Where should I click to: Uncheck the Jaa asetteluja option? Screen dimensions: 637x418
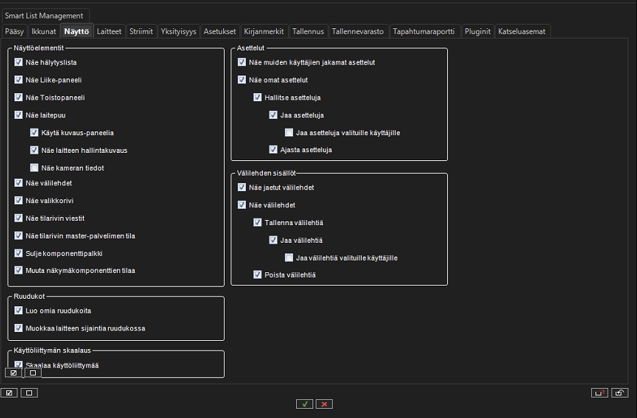coord(273,115)
